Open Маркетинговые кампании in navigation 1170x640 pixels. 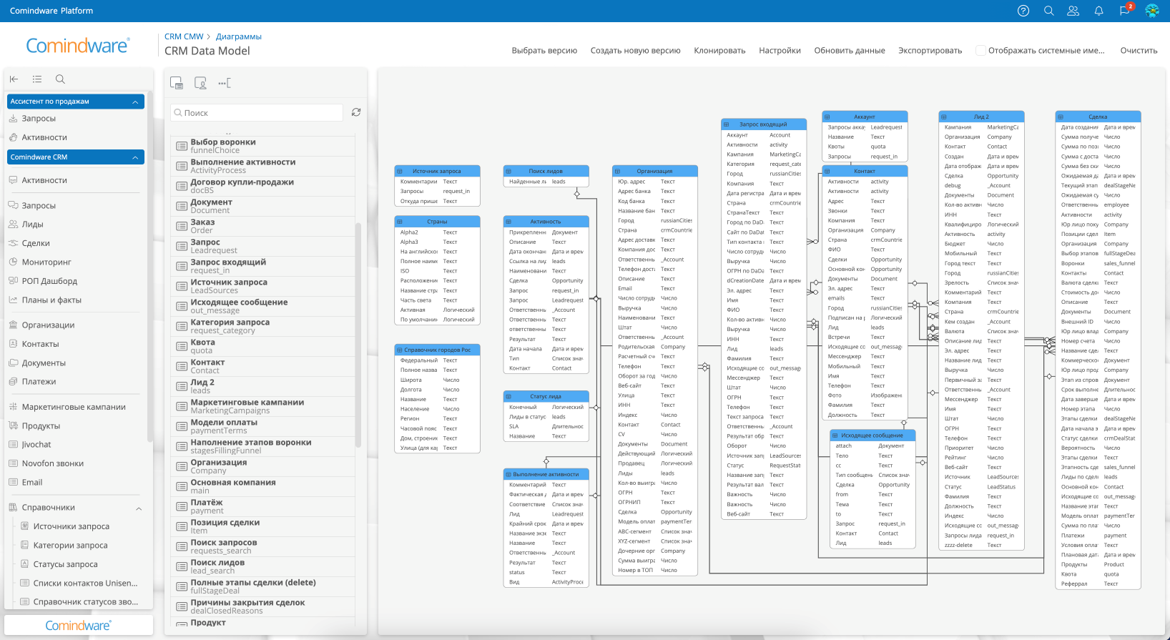(74, 407)
